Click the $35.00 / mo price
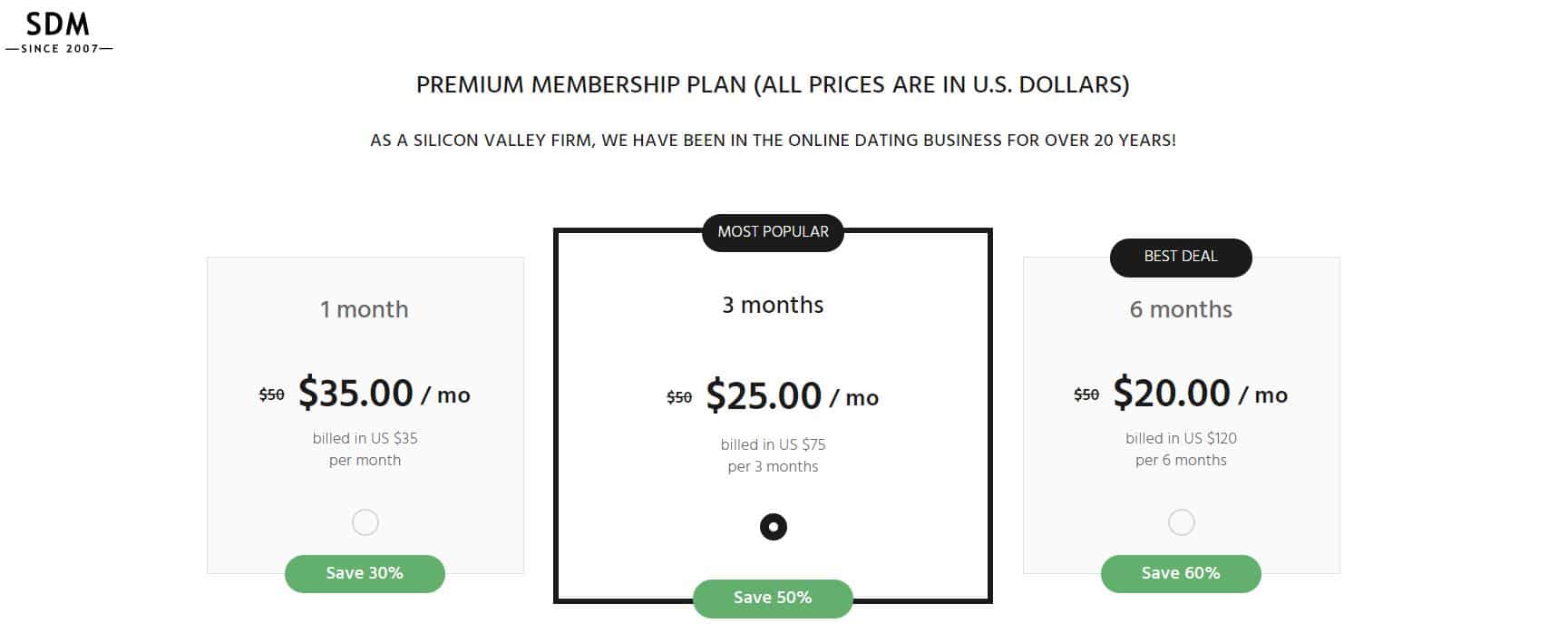 pos(383,394)
